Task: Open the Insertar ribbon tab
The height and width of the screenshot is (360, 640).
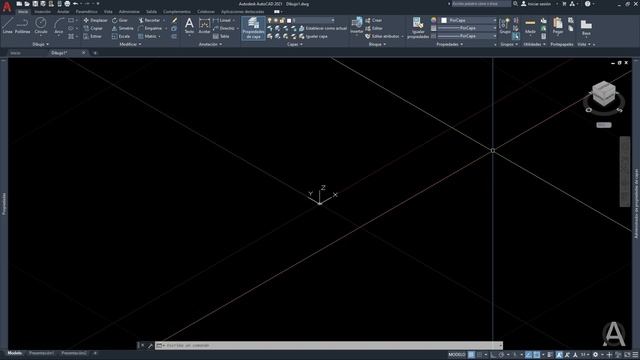Action: click(42, 12)
